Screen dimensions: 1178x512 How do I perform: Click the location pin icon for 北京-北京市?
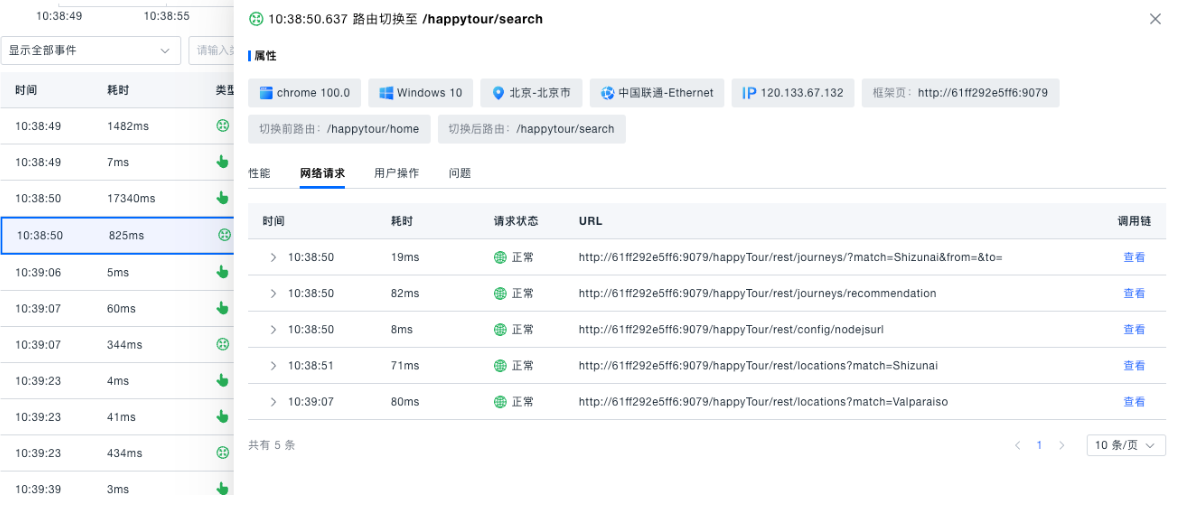(x=498, y=93)
